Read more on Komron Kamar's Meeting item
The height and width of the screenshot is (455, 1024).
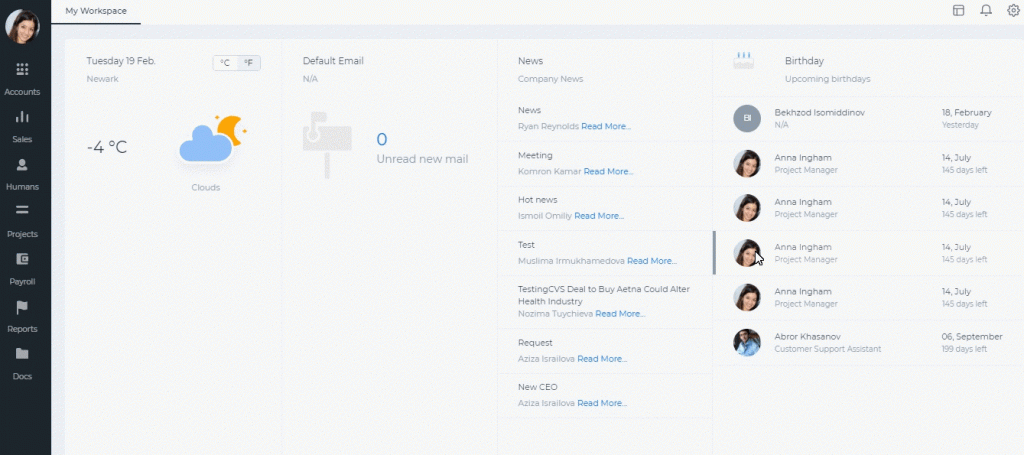click(608, 172)
